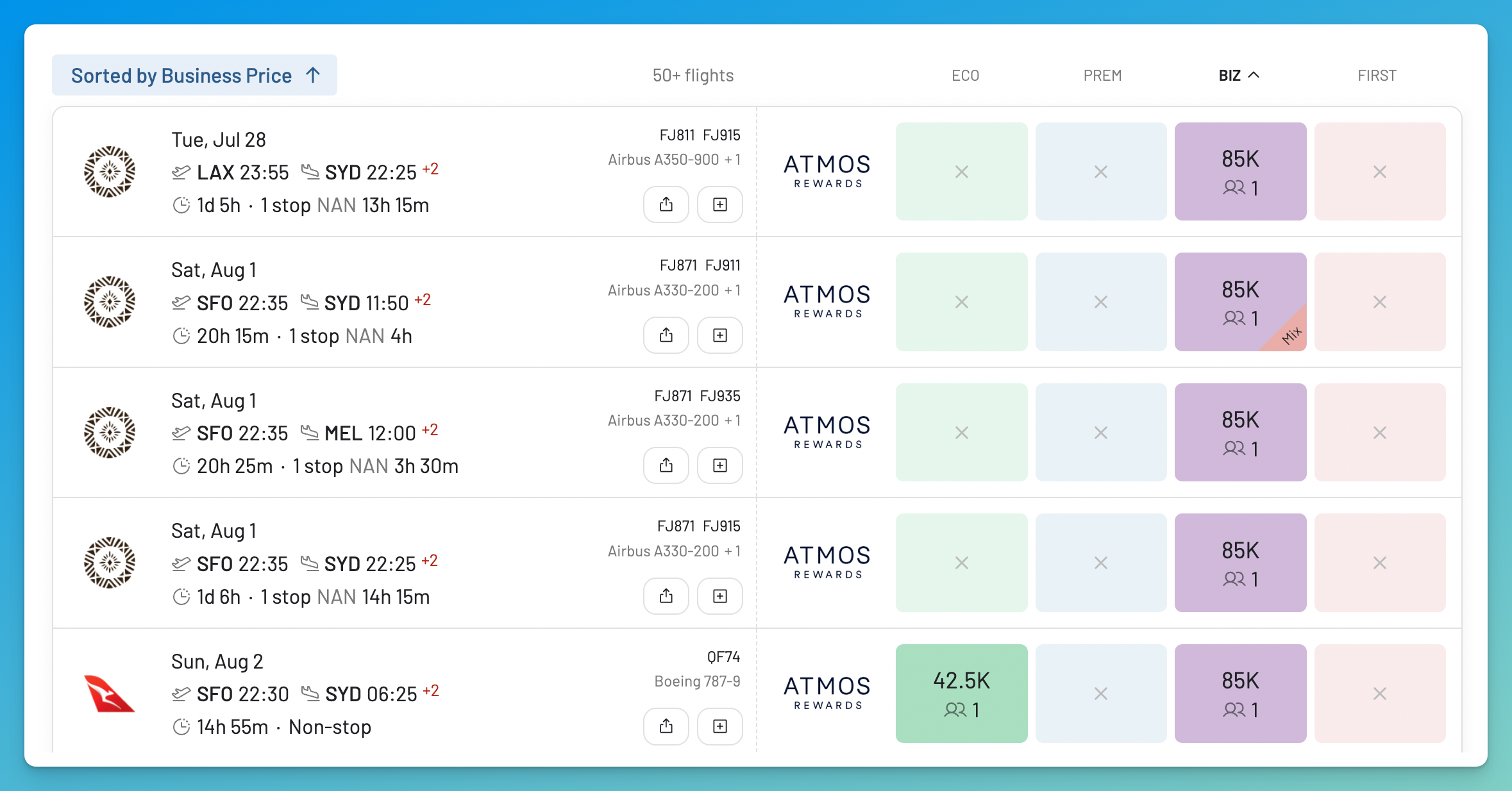
Task: Click Qantas airline logo
Action: (x=110, y=694)
